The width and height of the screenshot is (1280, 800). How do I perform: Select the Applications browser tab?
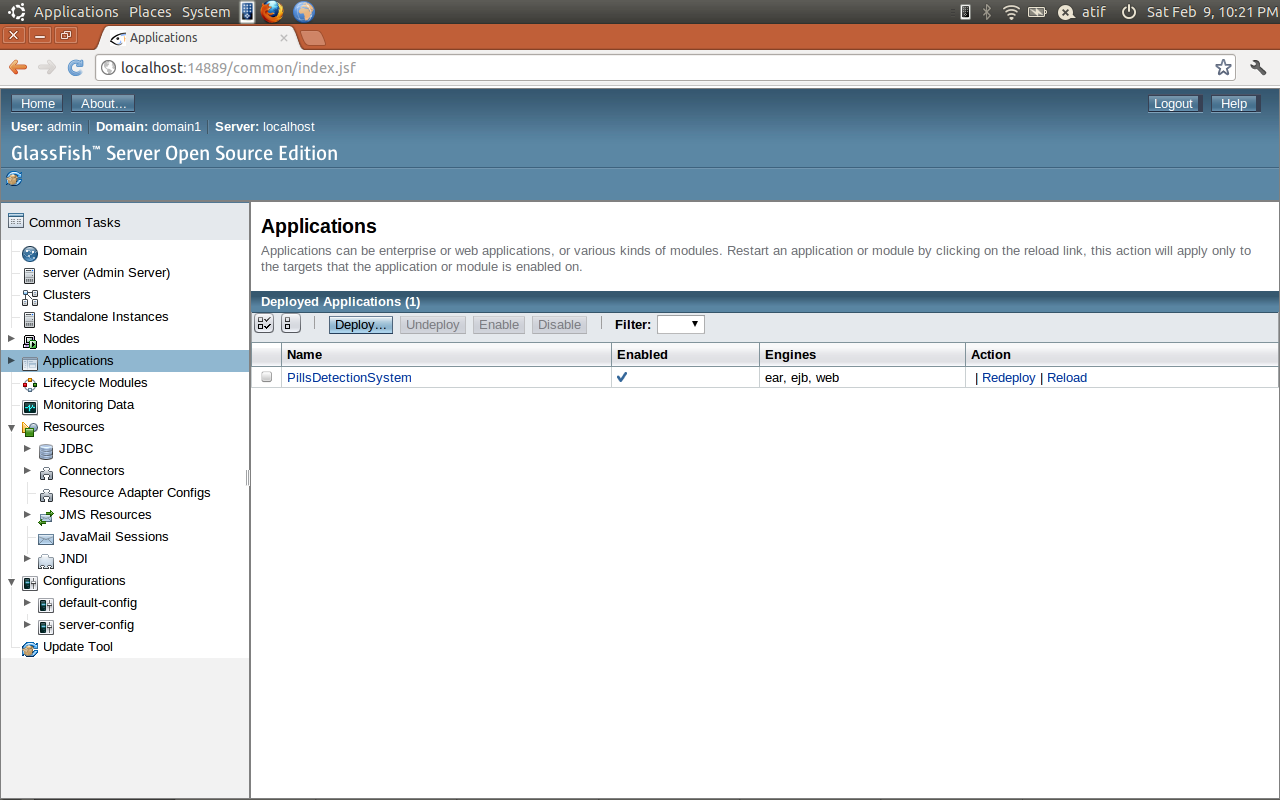pyautogui.click(x=198, y=38)
